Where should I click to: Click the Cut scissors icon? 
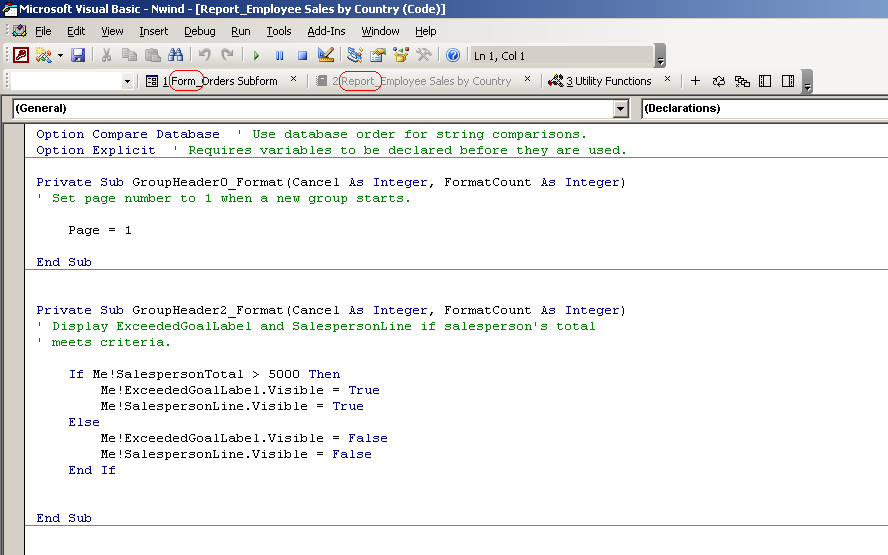[106, 55]
